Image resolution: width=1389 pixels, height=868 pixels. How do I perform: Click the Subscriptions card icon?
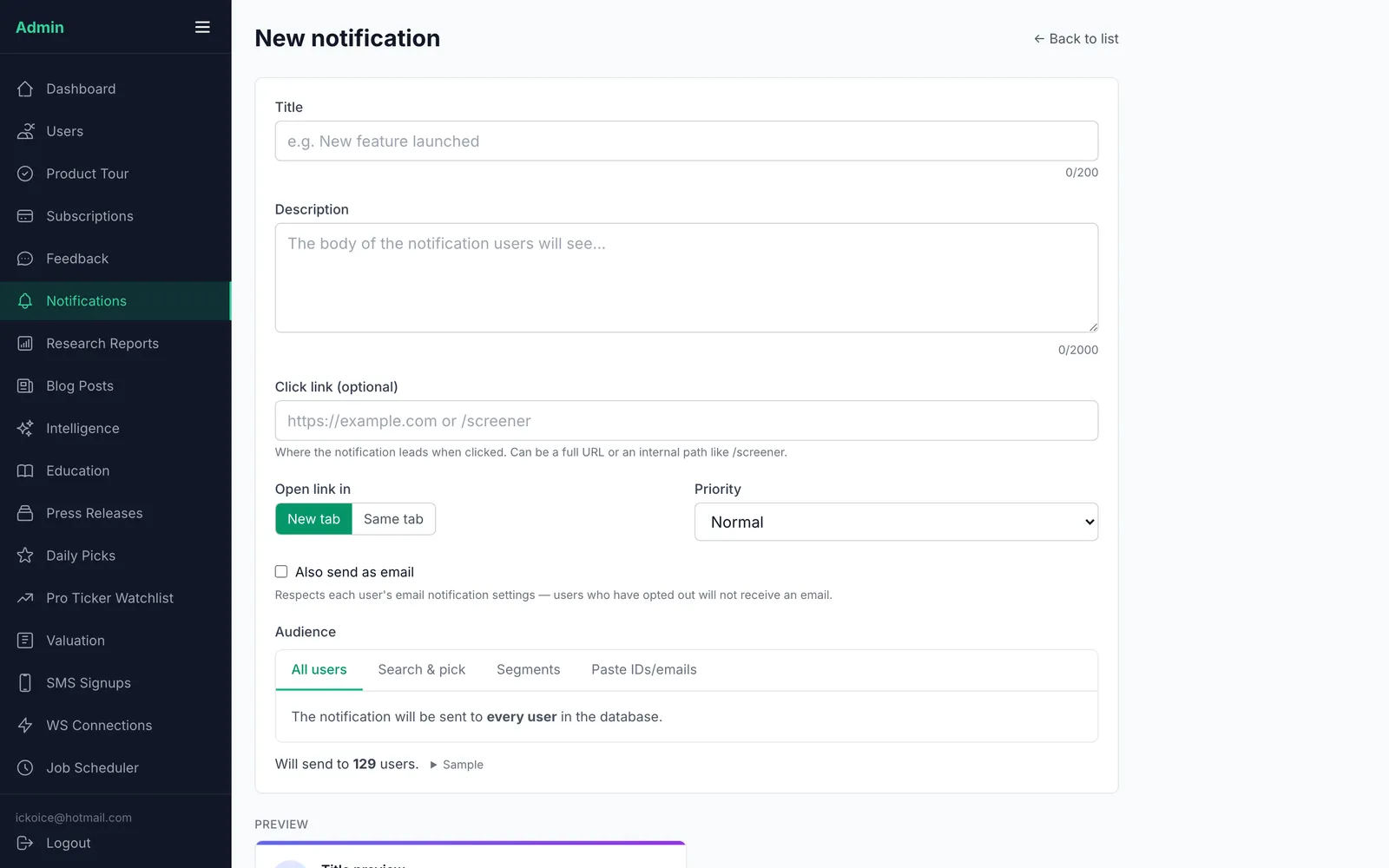pyautogui.click(x=25, y=216)
